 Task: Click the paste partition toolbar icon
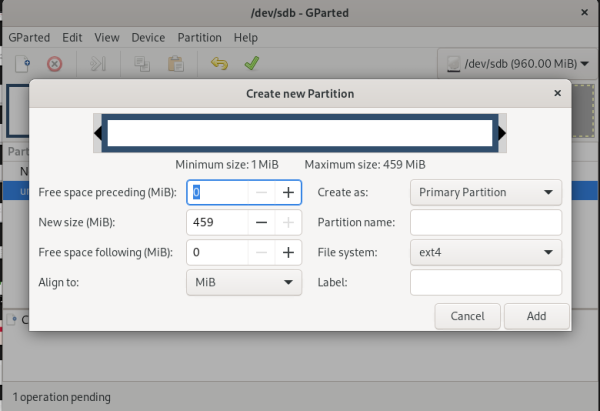176,64
